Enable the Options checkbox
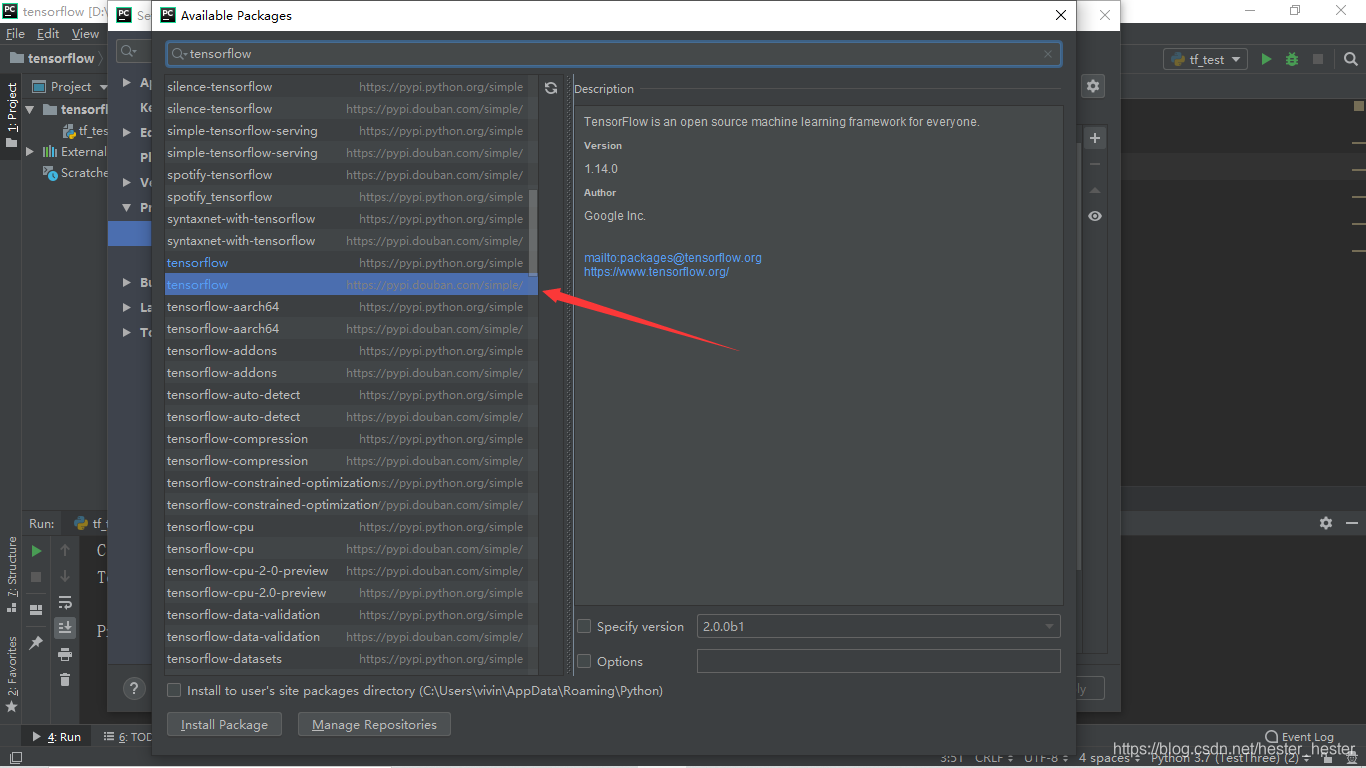The height and width of the screenshot is (768, 1366). [x=584, y=661]
